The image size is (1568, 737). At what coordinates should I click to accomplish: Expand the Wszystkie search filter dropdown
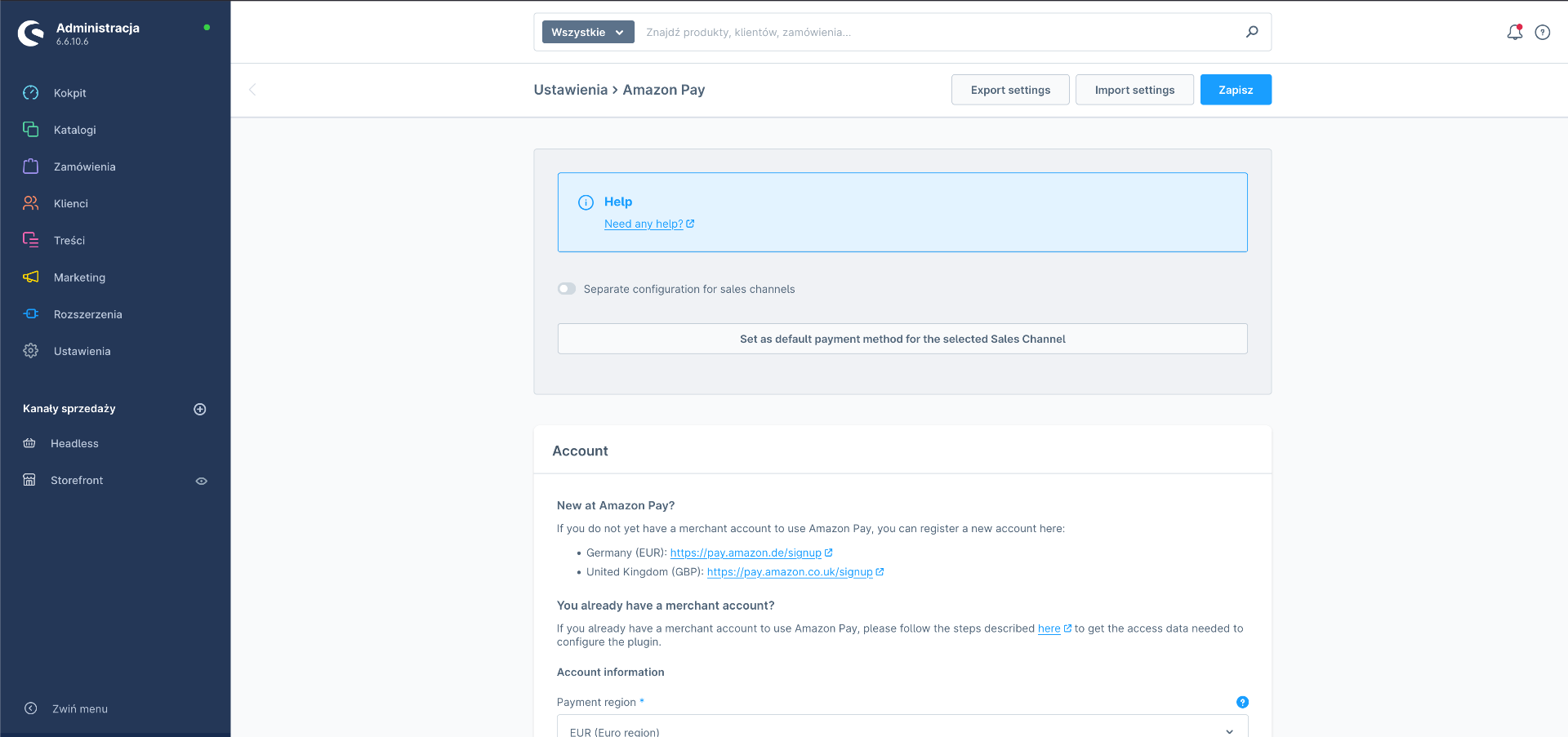coord(588,33)
